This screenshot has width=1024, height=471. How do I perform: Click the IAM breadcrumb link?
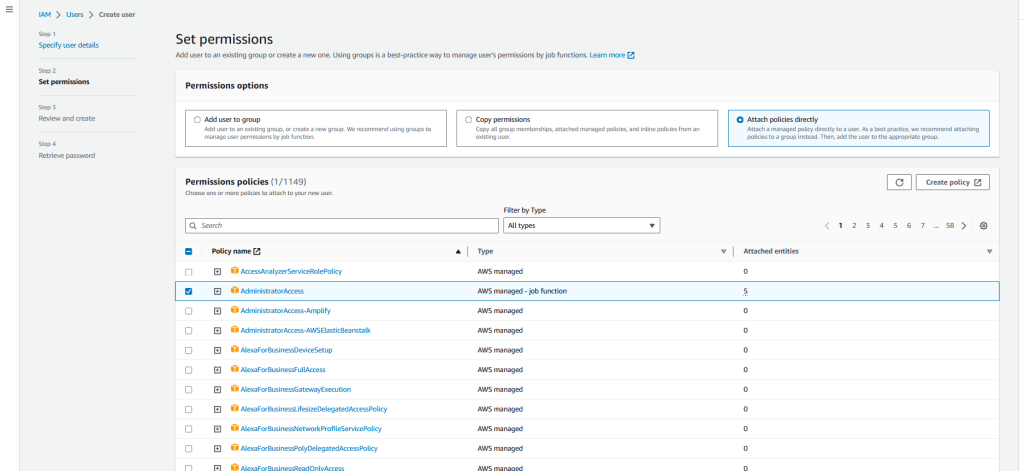(x=44, y=14)
